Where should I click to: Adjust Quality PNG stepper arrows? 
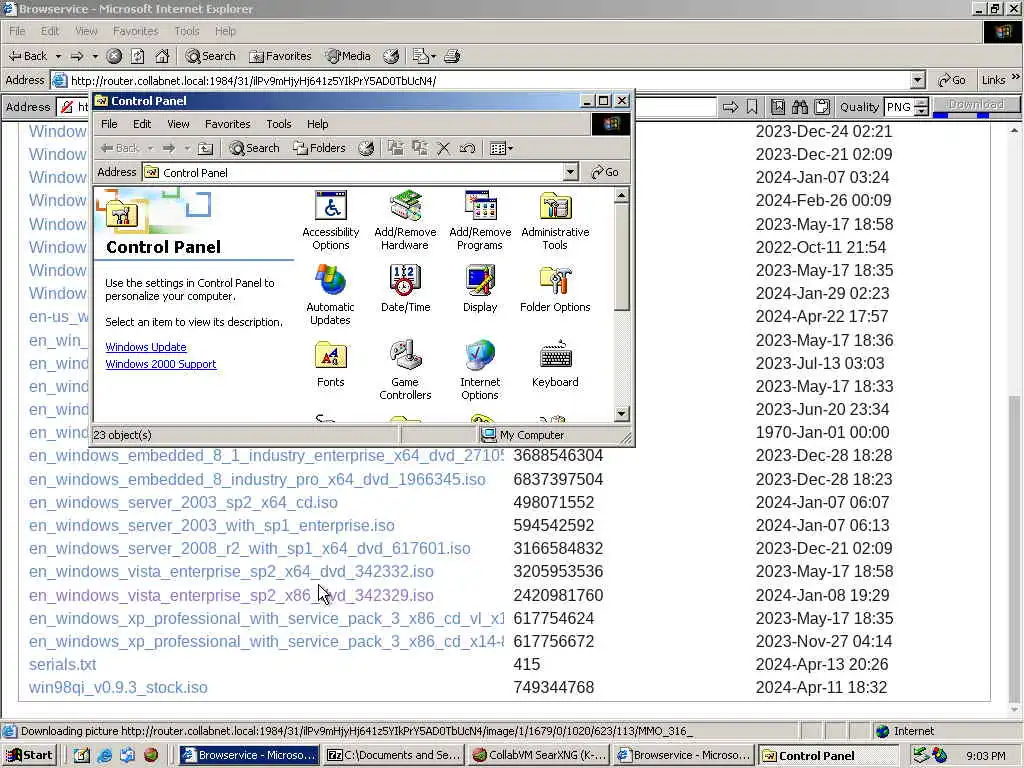click(x=921, y=107)
